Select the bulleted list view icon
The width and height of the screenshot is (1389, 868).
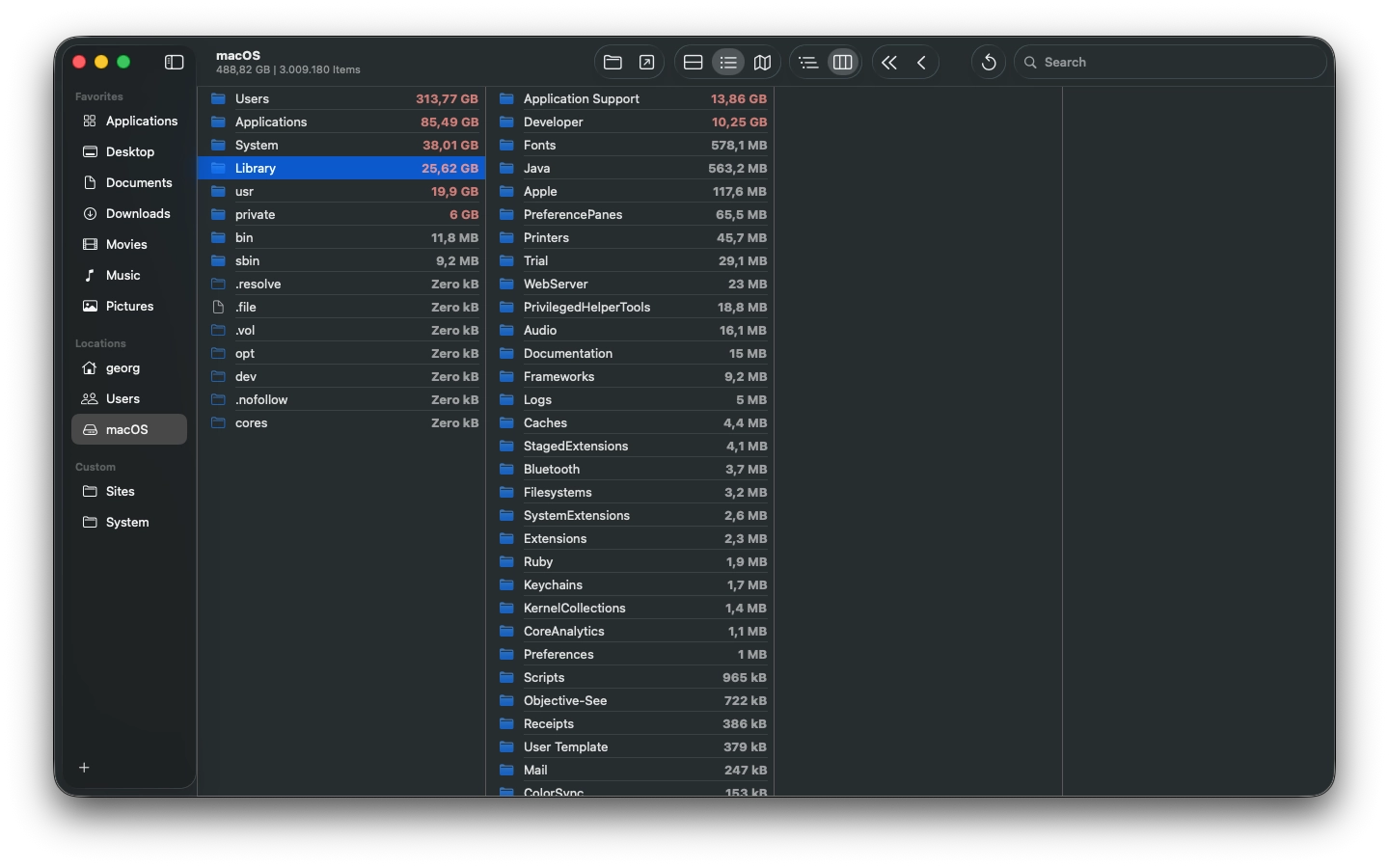(728, 62)
